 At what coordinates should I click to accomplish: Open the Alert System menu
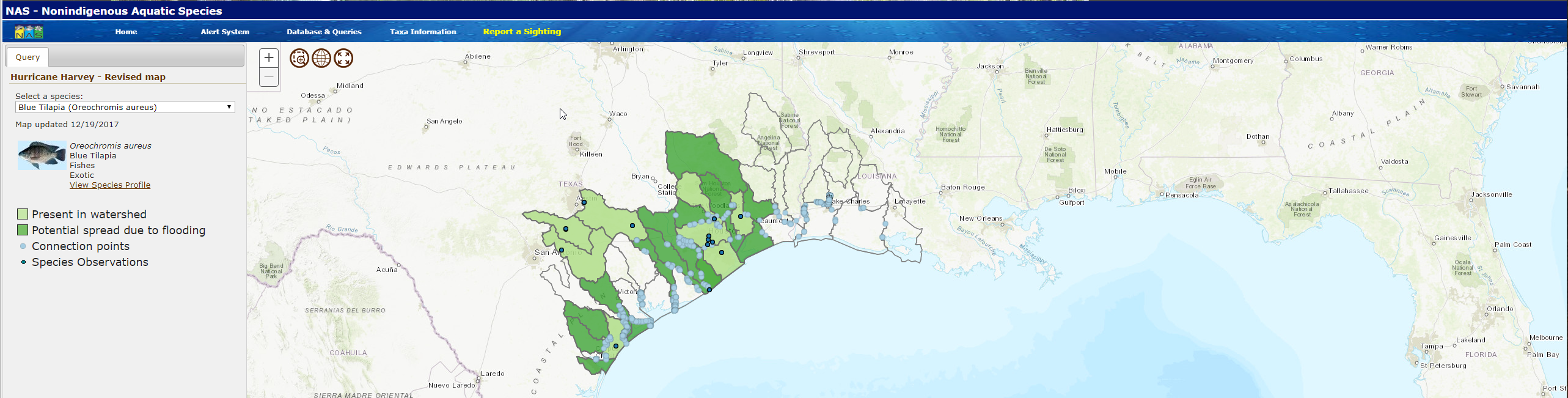[x=225, y=32]
